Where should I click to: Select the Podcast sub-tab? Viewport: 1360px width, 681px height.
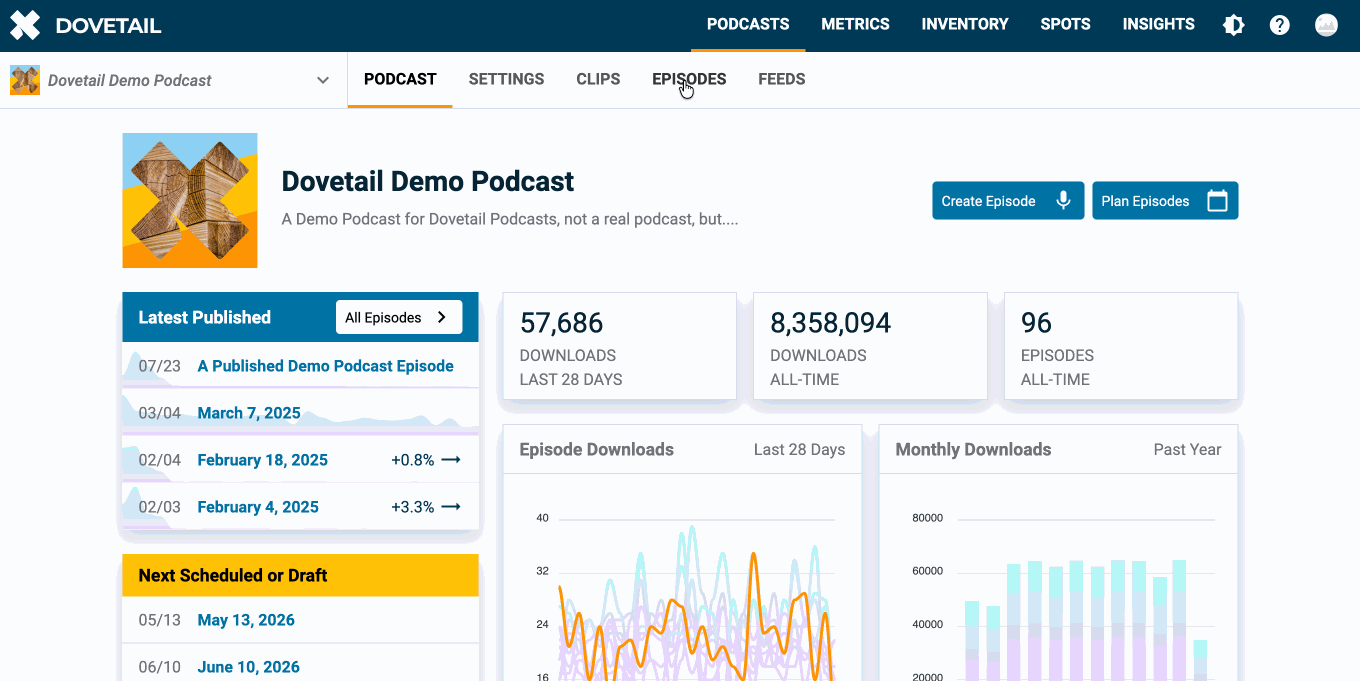400,80
